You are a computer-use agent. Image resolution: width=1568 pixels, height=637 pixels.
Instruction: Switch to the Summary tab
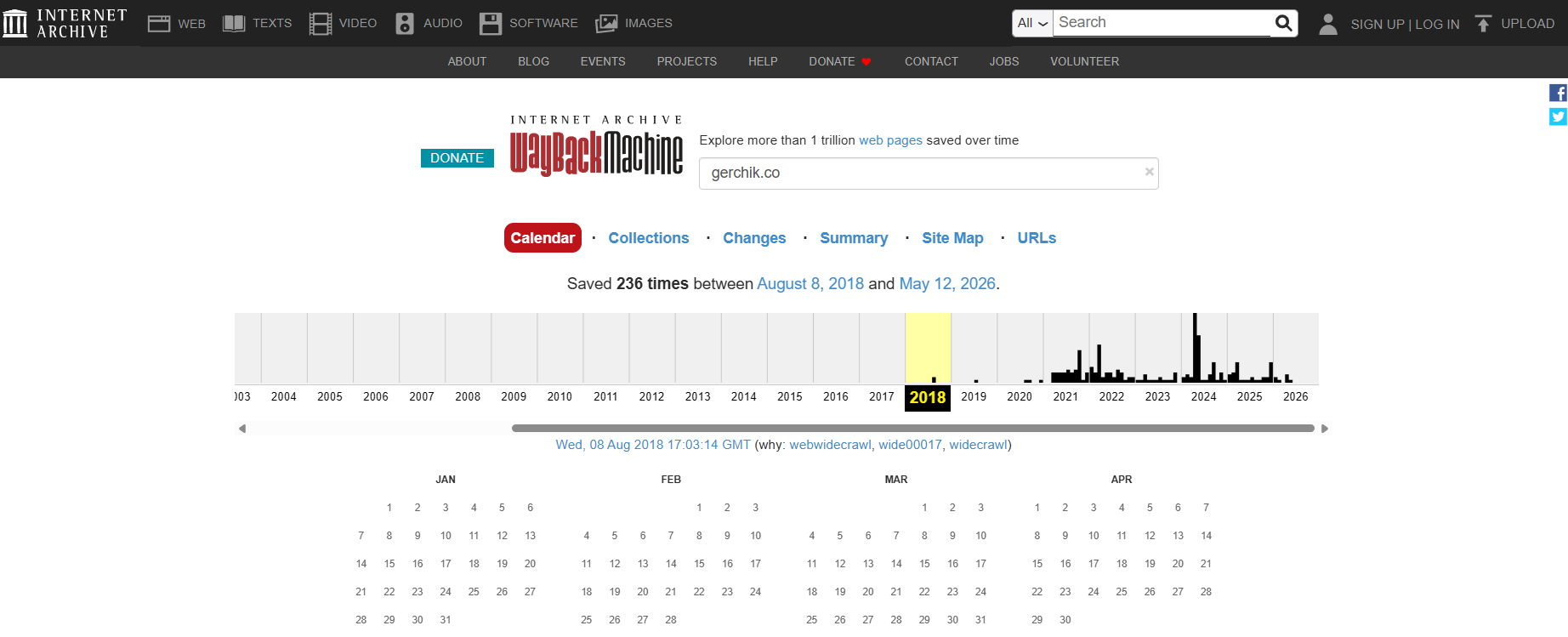click(854, 238)
